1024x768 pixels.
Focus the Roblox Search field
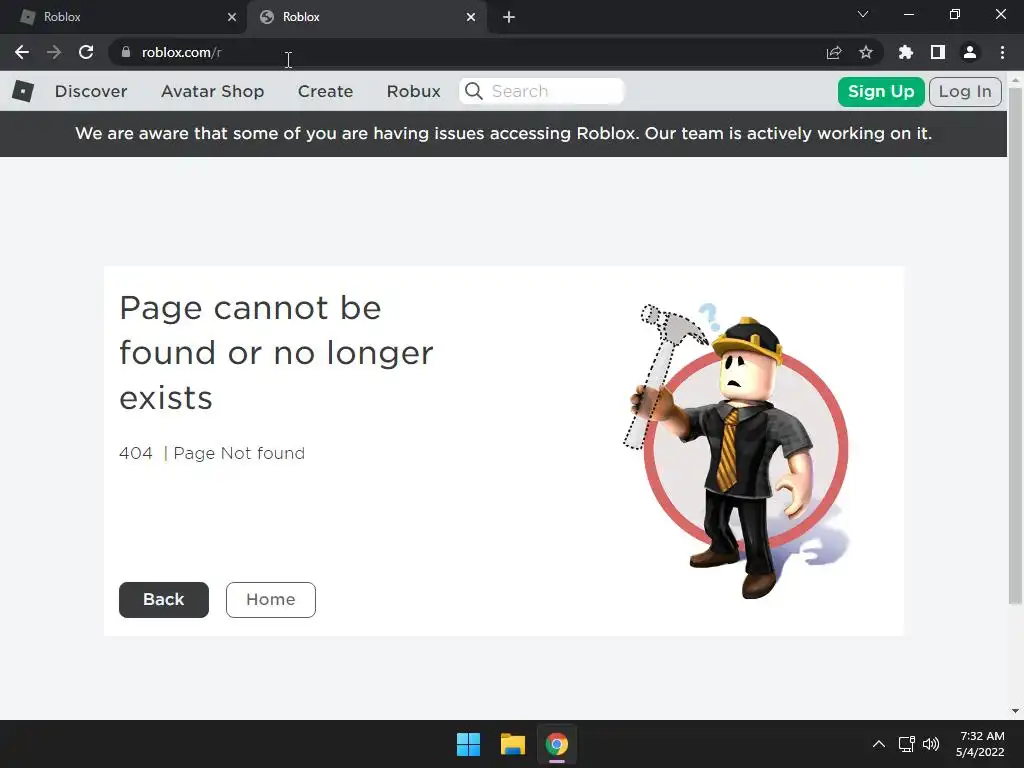pos(541,91)
